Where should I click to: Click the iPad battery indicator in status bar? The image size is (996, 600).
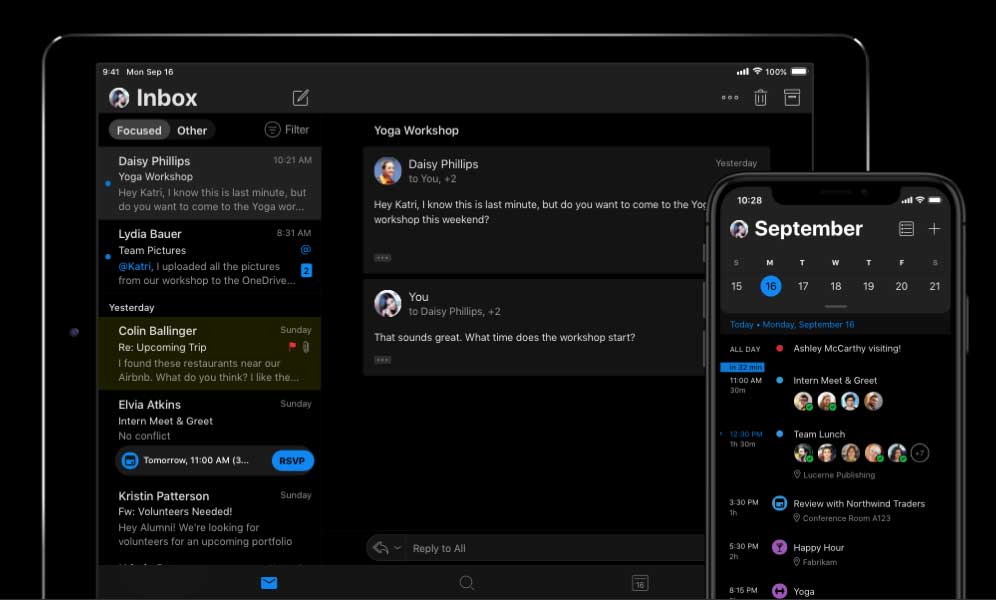[799, 72]
